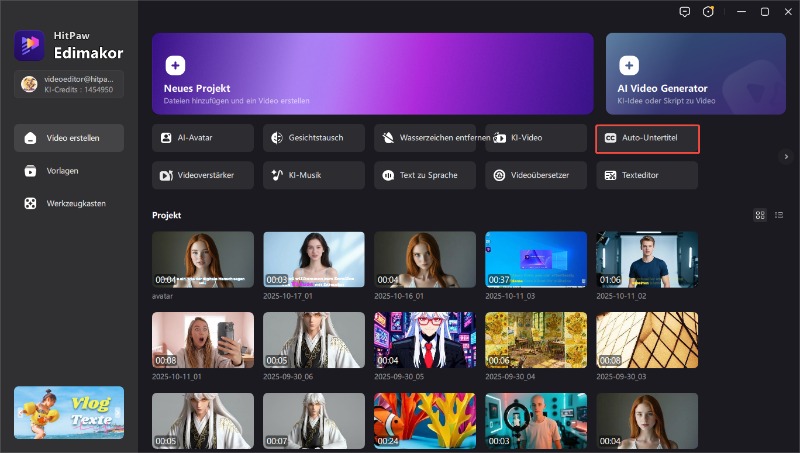Start the KI-Video tool
The image size is (800, 453).
536,138
